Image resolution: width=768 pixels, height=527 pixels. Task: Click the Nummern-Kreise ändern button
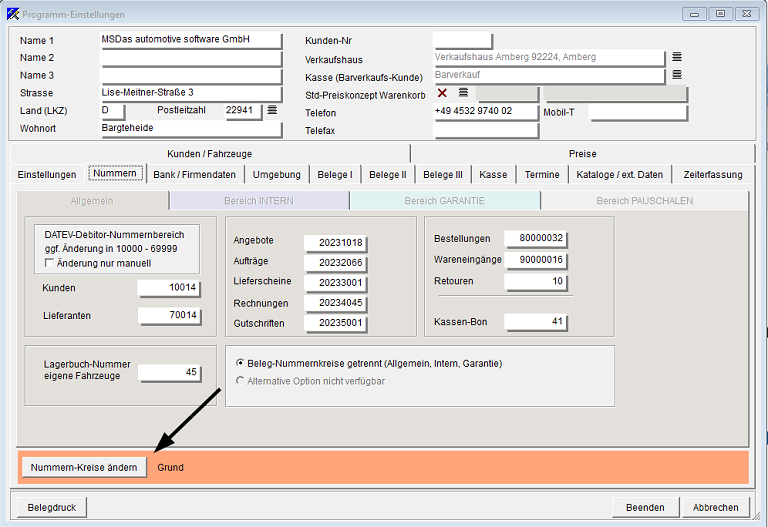[84, 467]
